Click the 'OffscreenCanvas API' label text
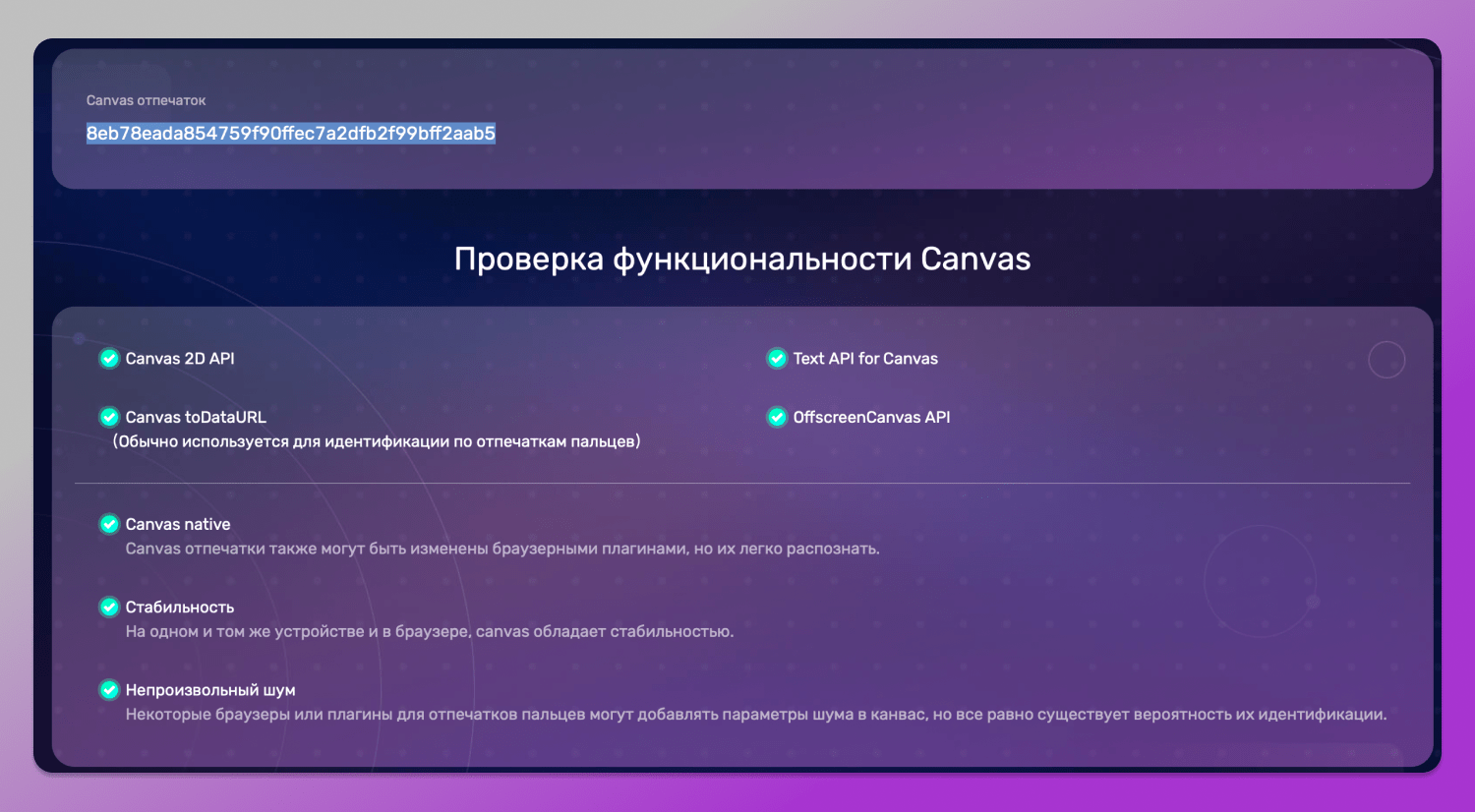Viewport: 1475px width, 812px height. pyautogui.click(x=871, y=418)
